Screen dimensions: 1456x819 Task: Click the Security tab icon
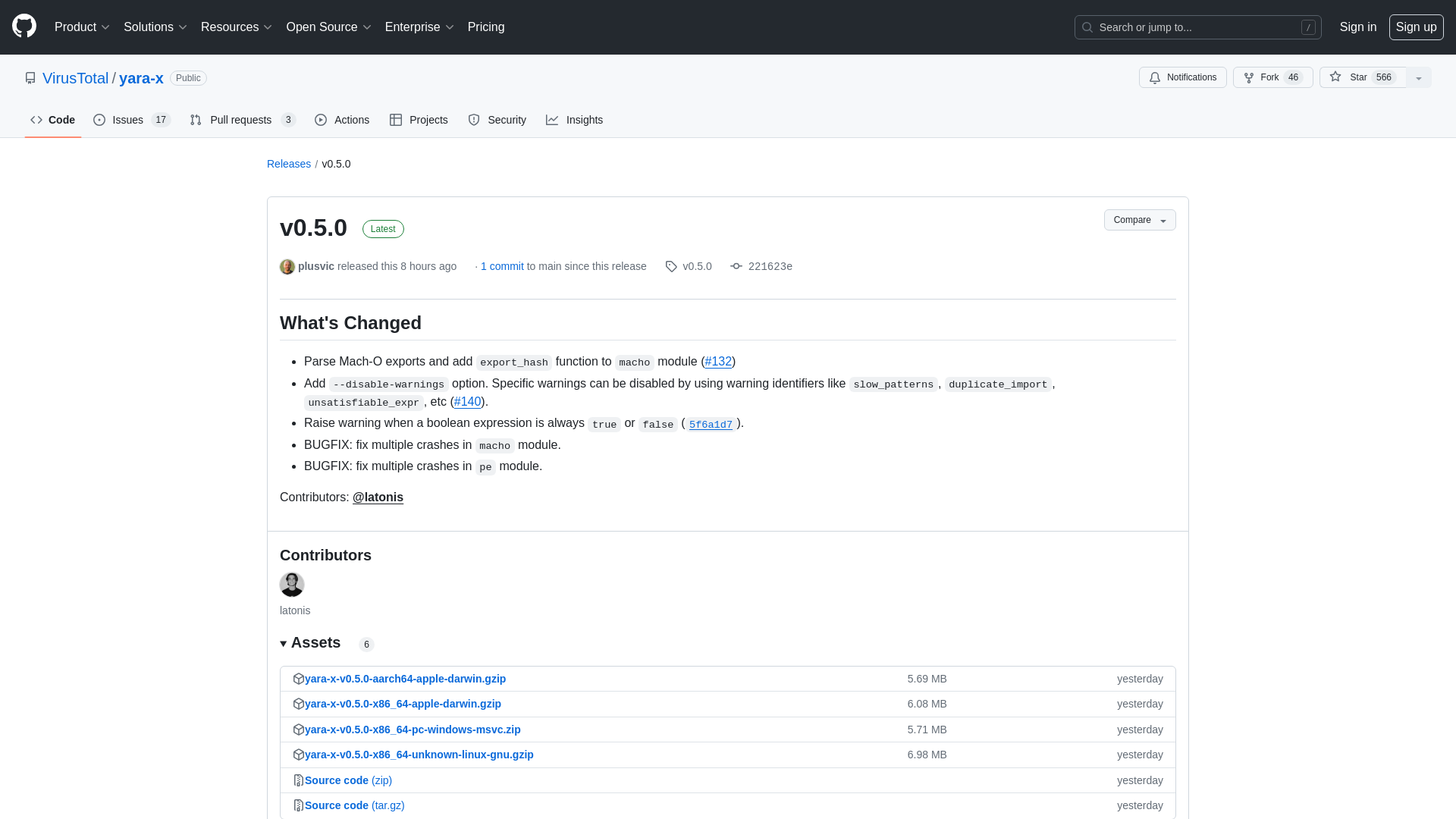(x=473, y=119)
